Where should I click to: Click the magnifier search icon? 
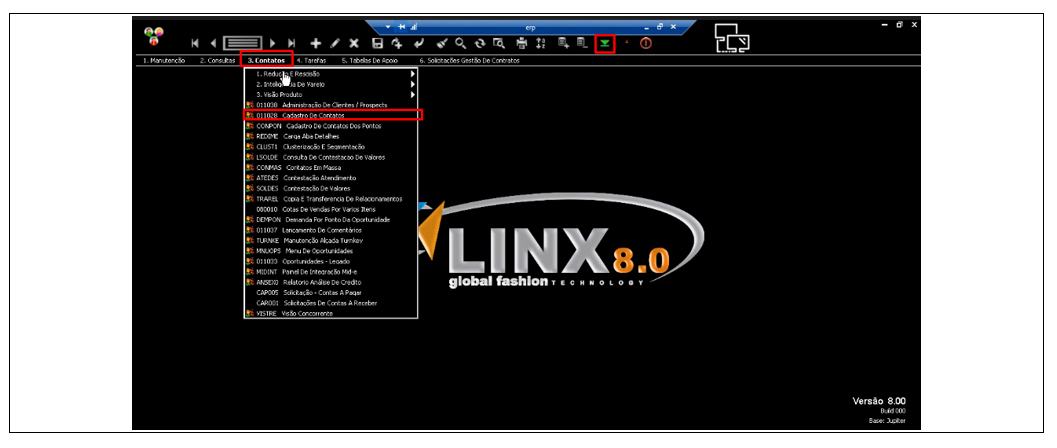pos(460,43)
